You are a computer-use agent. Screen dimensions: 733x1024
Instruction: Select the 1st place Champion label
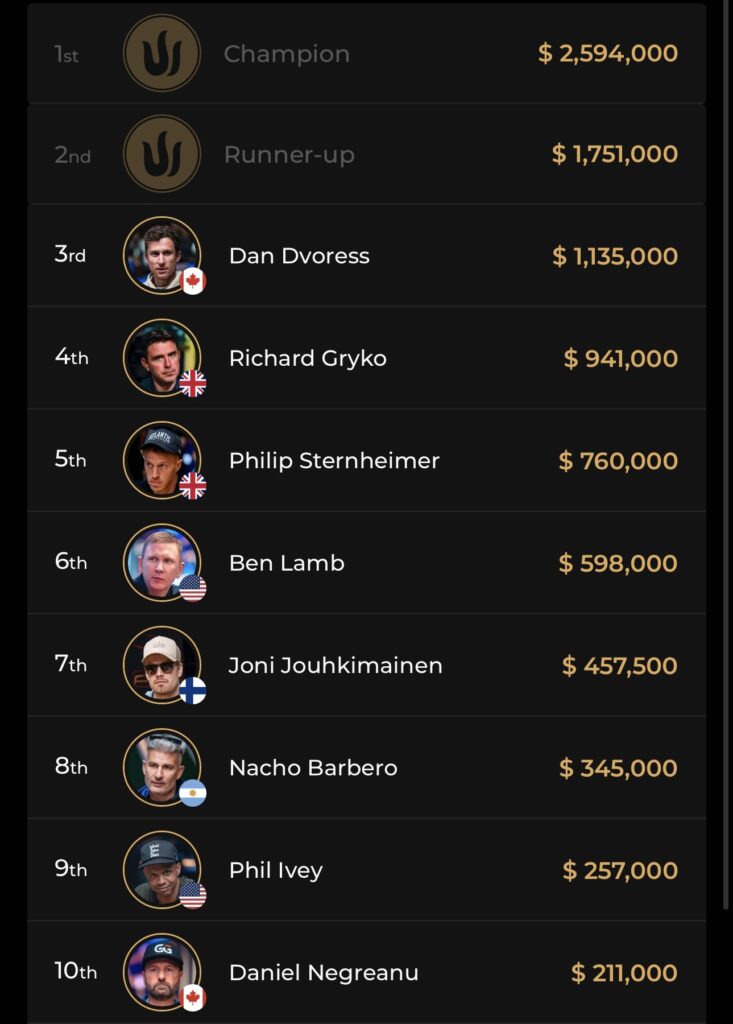(x=286, y=54)
